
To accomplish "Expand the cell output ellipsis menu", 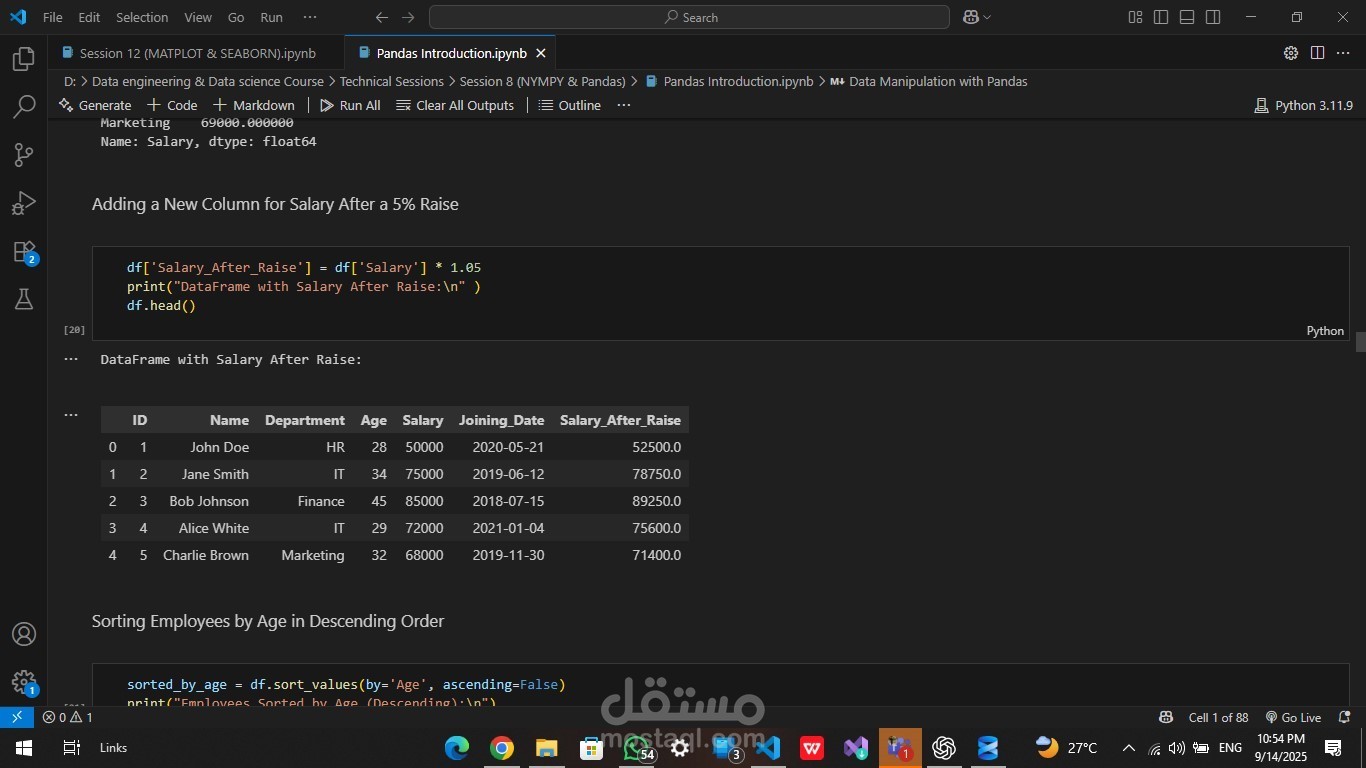I will [71, 359].
